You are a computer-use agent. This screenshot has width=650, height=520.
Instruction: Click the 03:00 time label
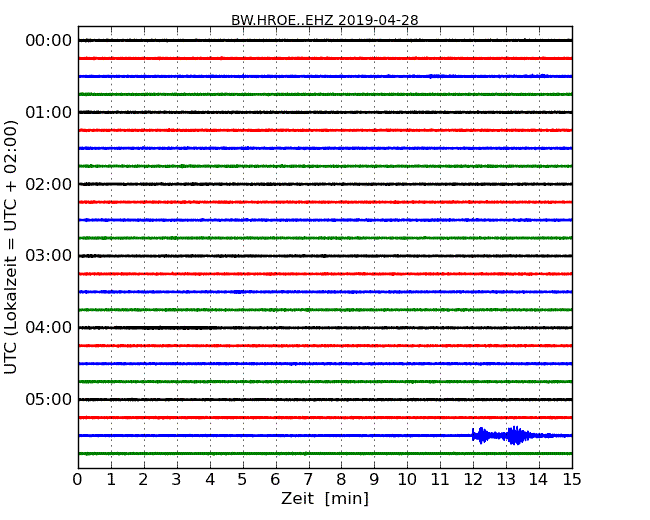point(49,256)
